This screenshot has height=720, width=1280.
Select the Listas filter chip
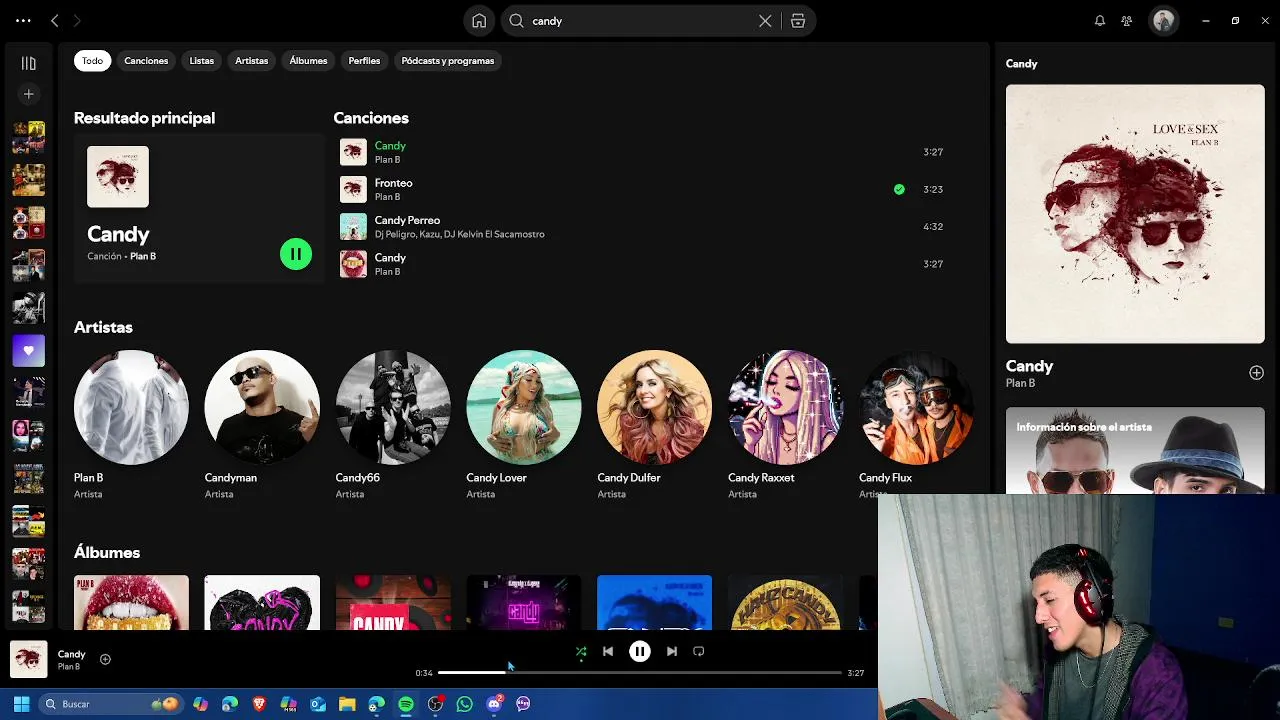[202, 61]
